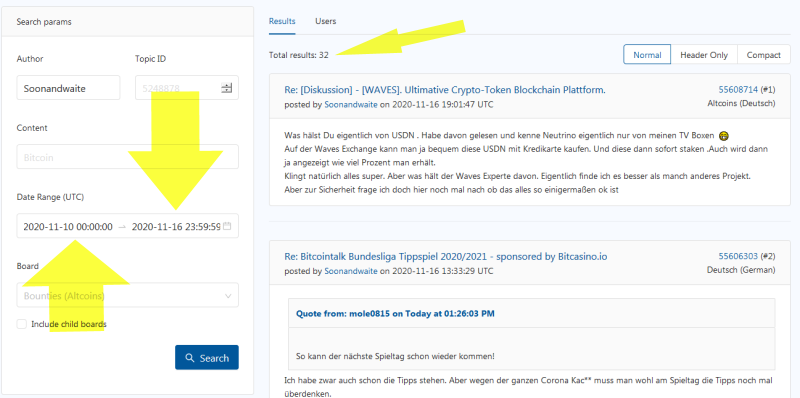Expand the Board dropdown

click(x=127, y=295)
